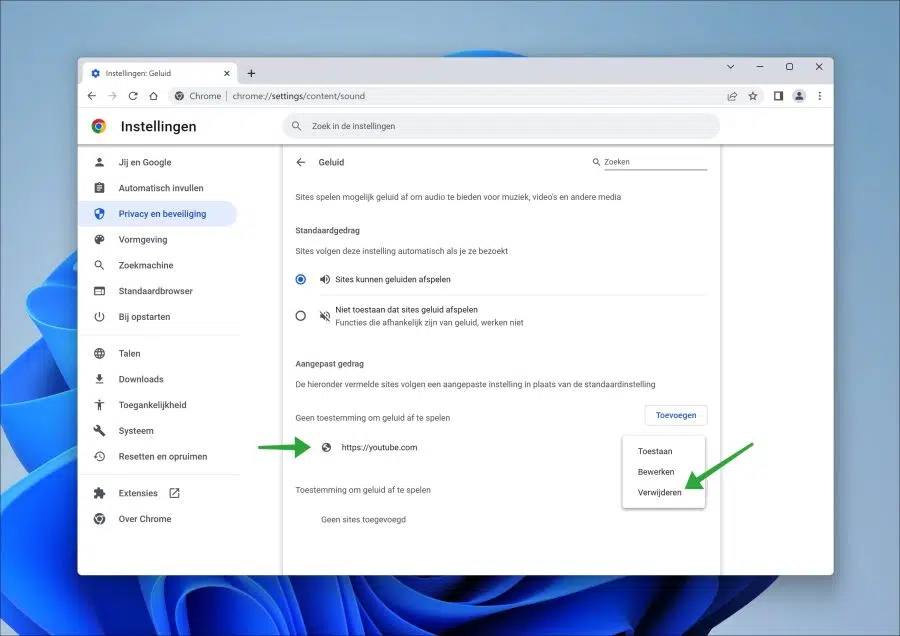This screenshot has height=636, width=900.
Task: Click the address bar URL chrome://settings/content/sound
Action: click(x=298, y=96)
